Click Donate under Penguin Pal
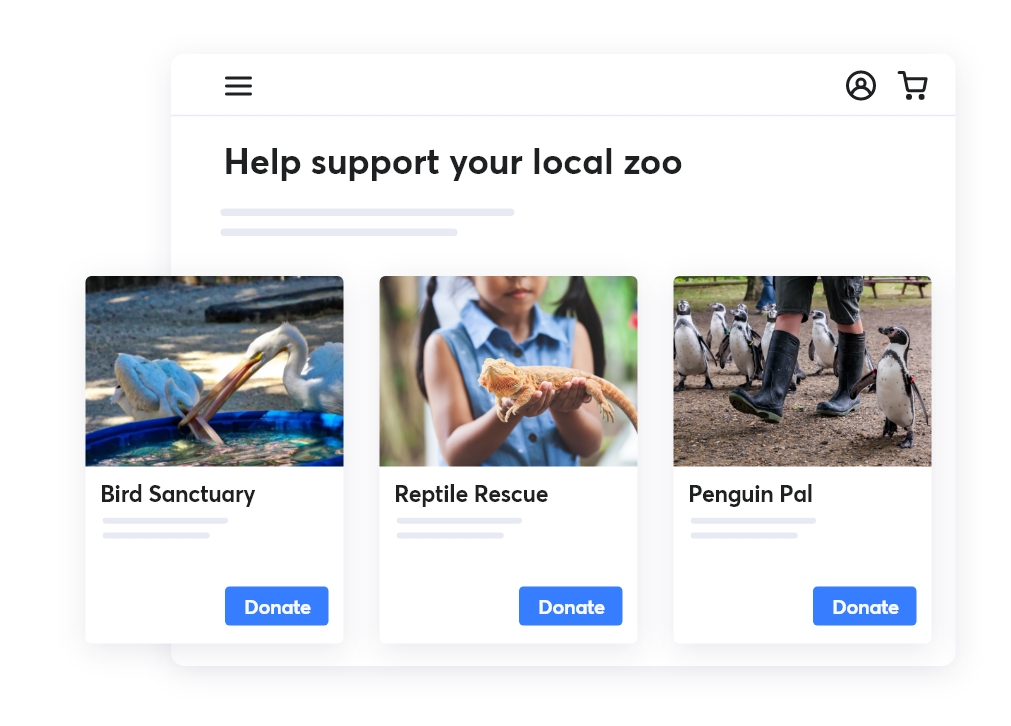1011x726 pixels. [864, 606]
